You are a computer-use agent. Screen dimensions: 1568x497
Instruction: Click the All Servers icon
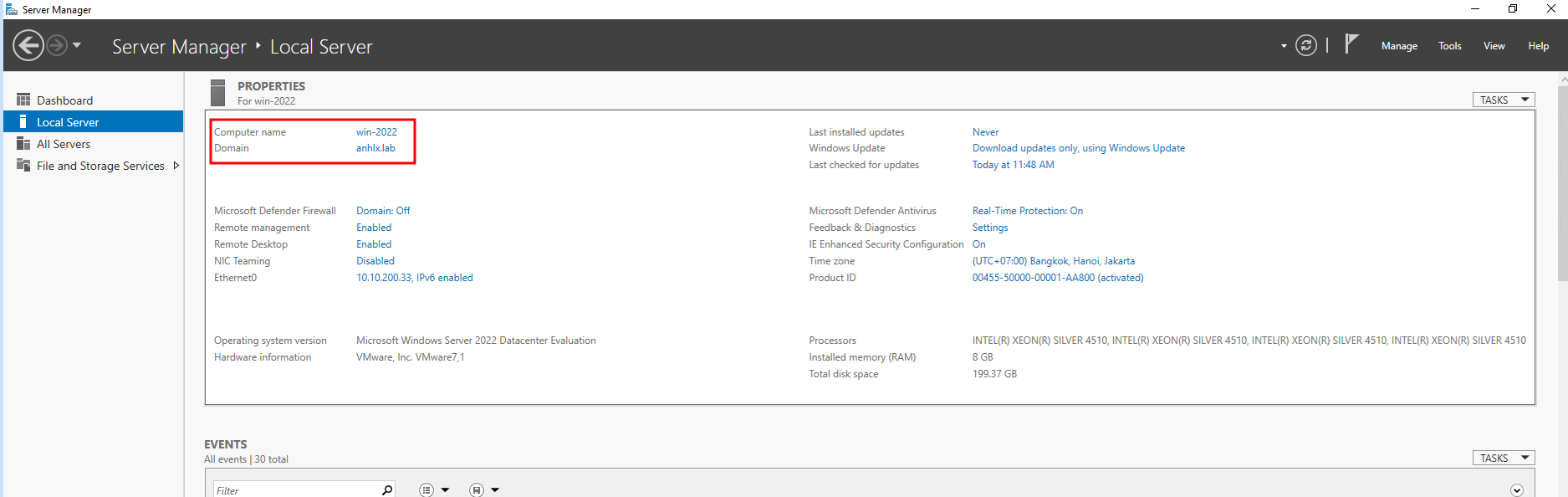(x=23, y=144)
